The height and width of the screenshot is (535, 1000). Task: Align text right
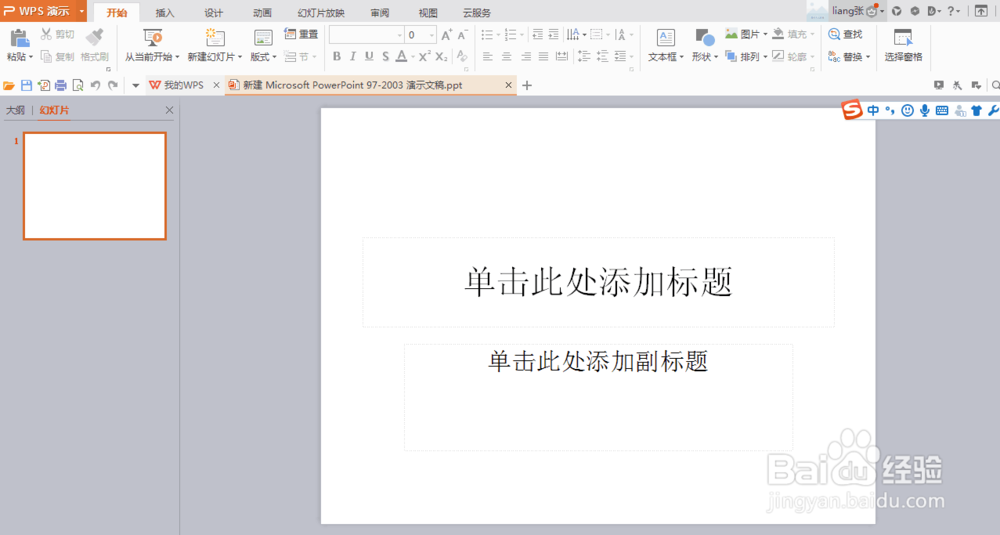click(526, 57)
